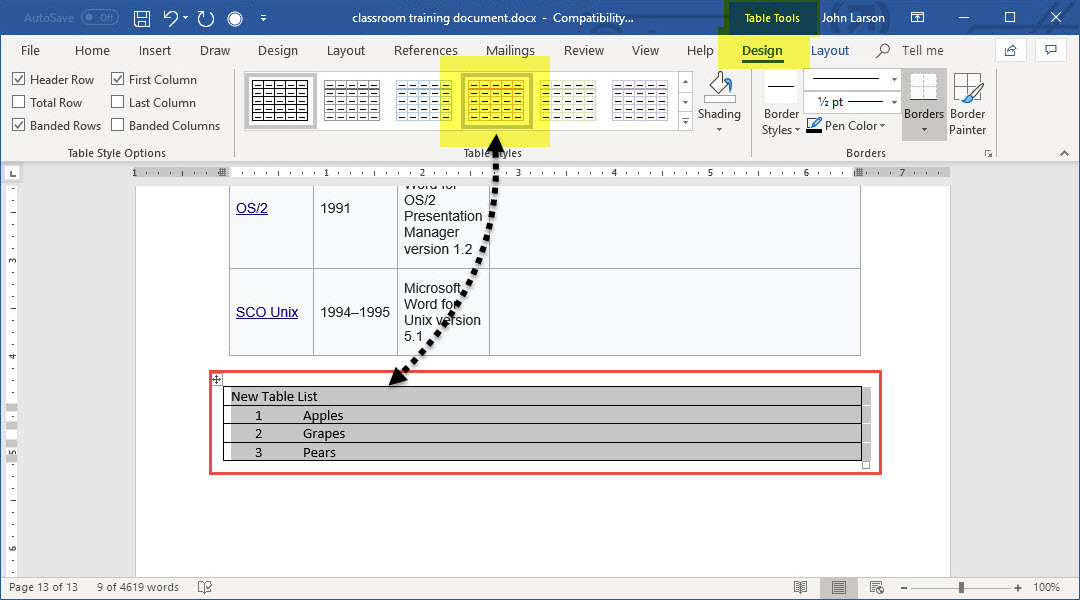Expand the Table Styles gallery More arrow
The width and height of the screenshot is (1080, 600).
pyautogui.click(x=685, y=121)
